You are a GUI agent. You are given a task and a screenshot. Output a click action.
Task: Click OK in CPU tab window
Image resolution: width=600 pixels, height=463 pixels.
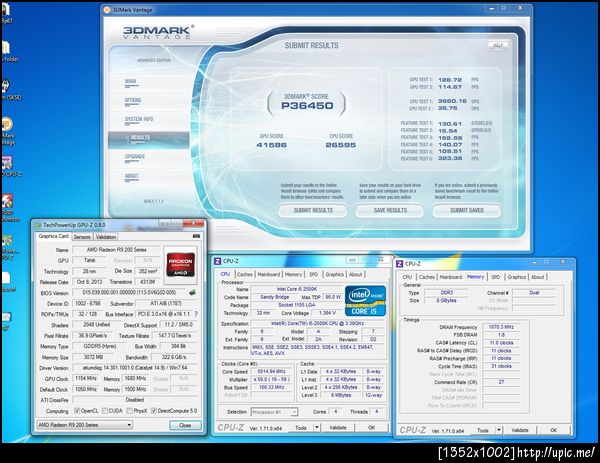372,428
